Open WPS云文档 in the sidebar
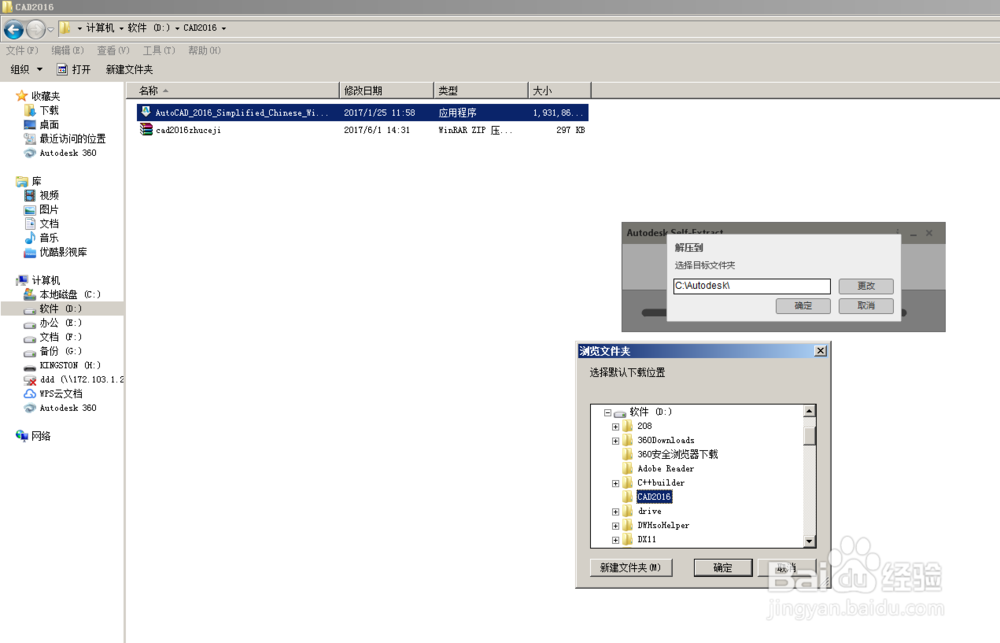This screenshot has width=1000, height=643. coord(61,394)
